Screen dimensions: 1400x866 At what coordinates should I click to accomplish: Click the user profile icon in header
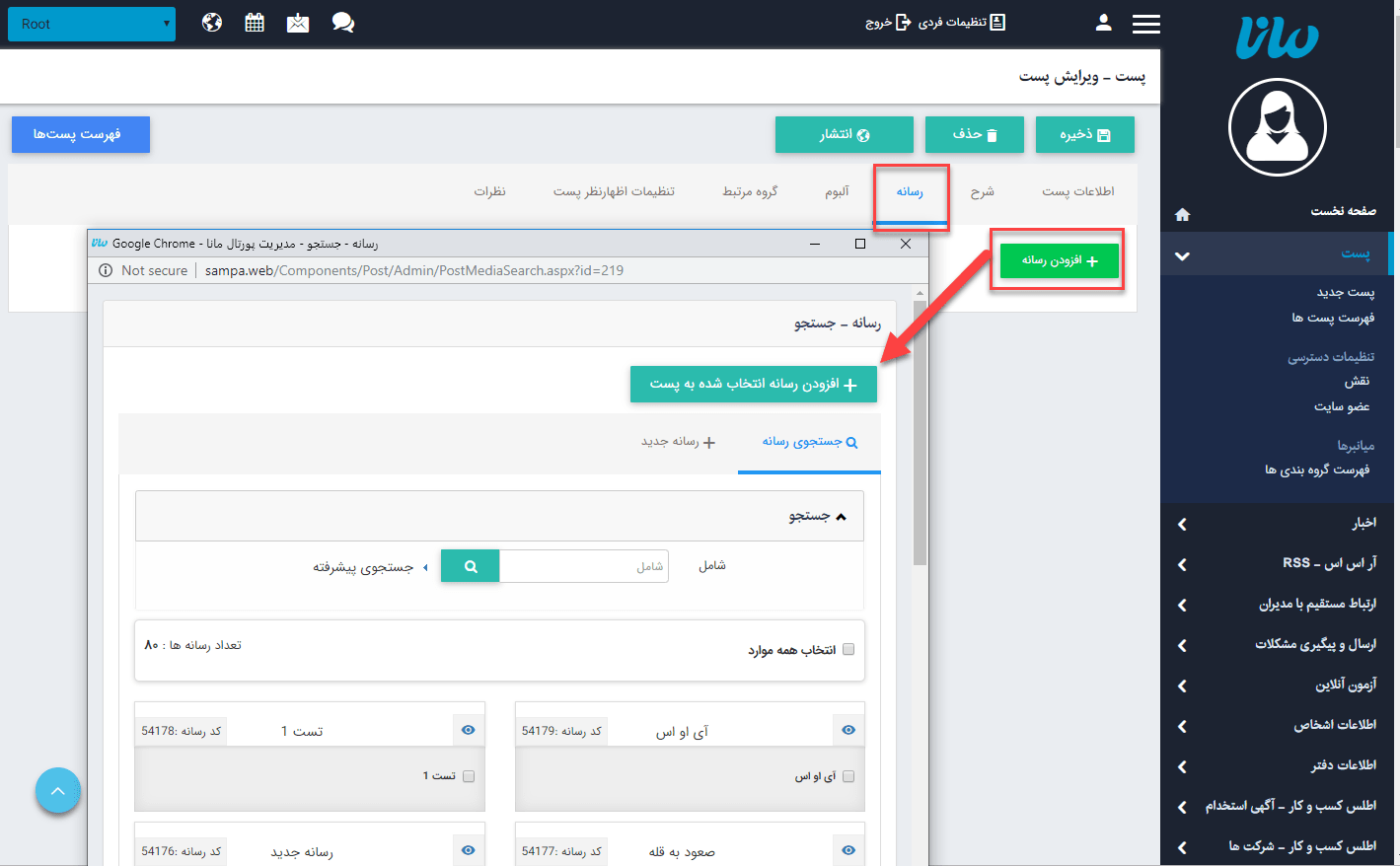[1103, 23]
